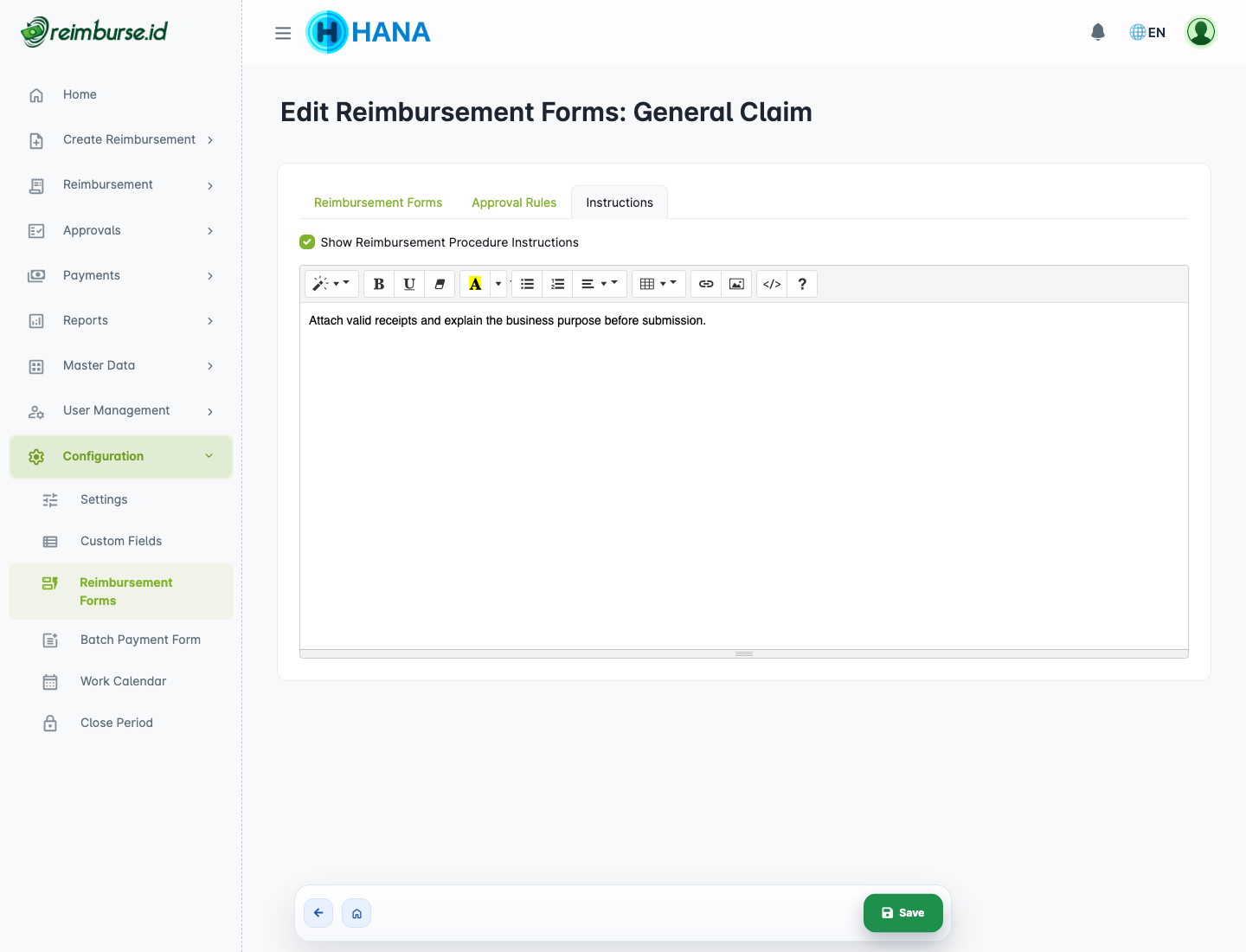Screen dimensions: 1246x952
Task: Click the eraser remove-formatting icon
Action: pos(440,284)
